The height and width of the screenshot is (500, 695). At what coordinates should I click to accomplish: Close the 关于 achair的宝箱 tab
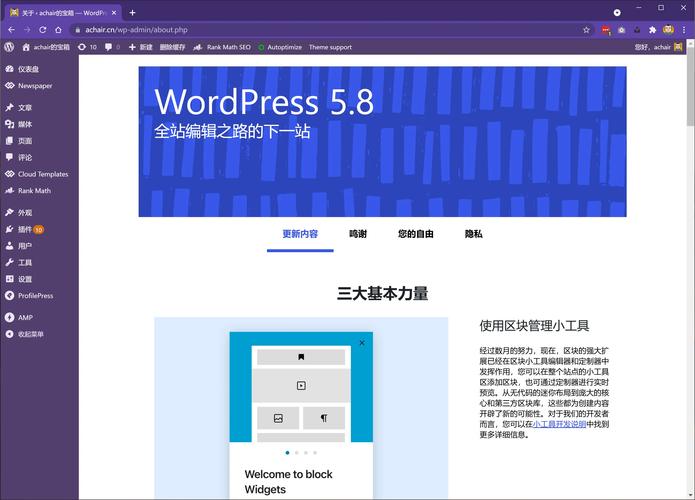pyautogui.click(x=114, y=13)
